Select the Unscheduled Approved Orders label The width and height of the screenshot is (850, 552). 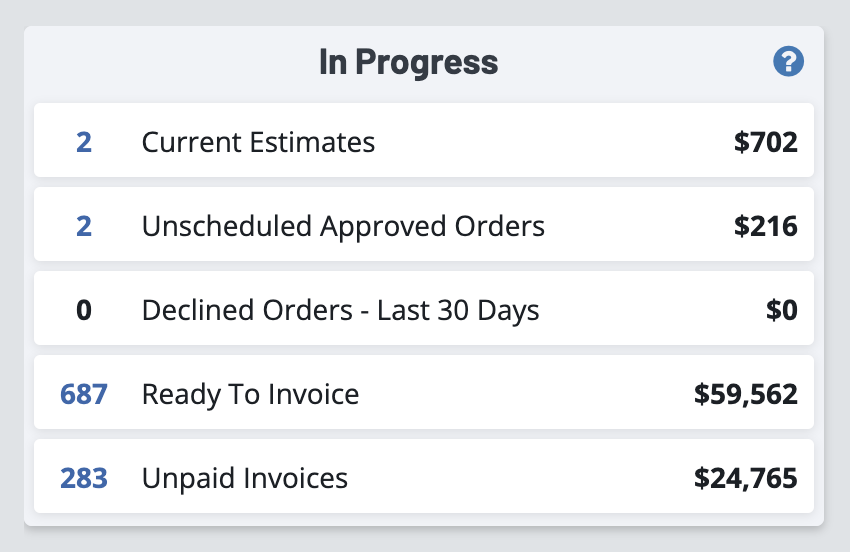(x=343, y=227)
